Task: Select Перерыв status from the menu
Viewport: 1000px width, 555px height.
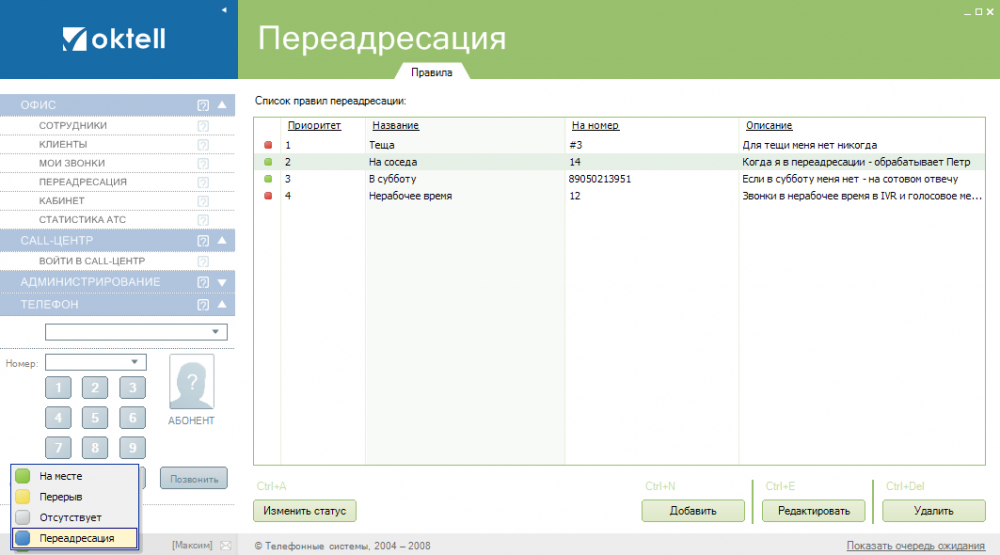Action: tap(61, 497)
